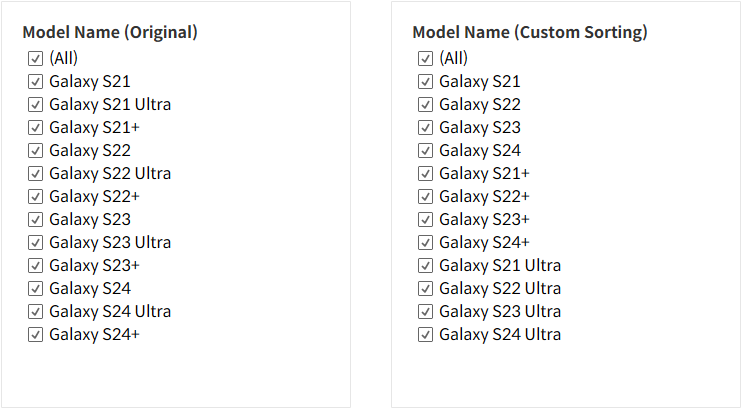Toggle Galaxy S21 in the Custom Sorting list

click(x=426, y=81)
